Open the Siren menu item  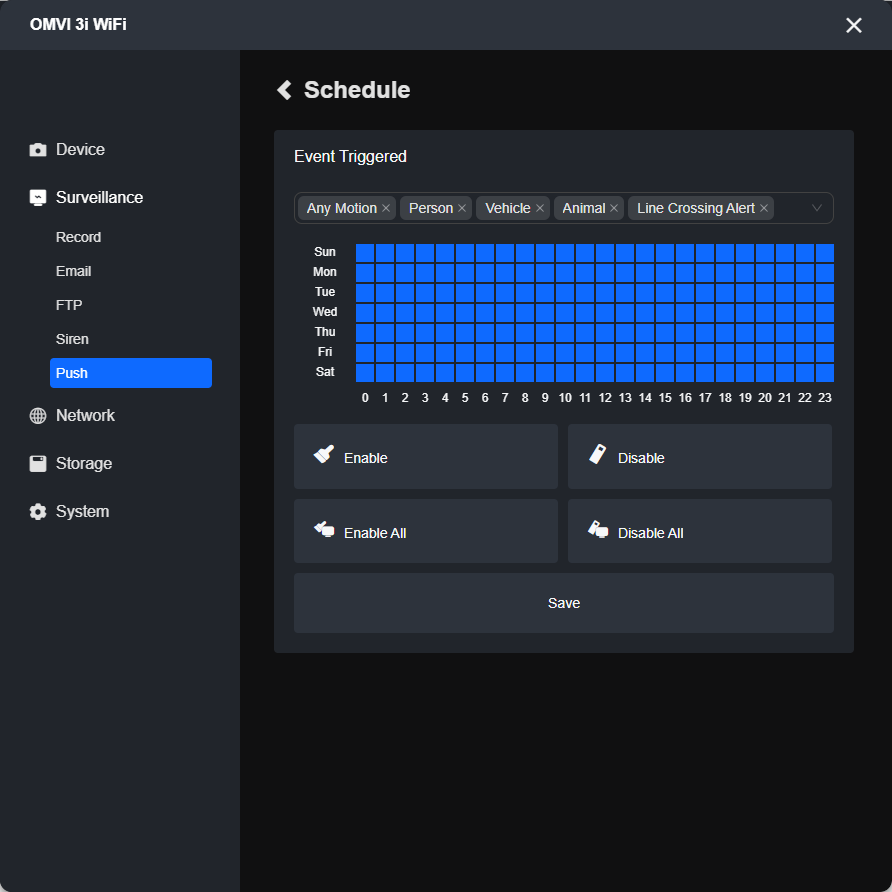(x=72, y=339)
